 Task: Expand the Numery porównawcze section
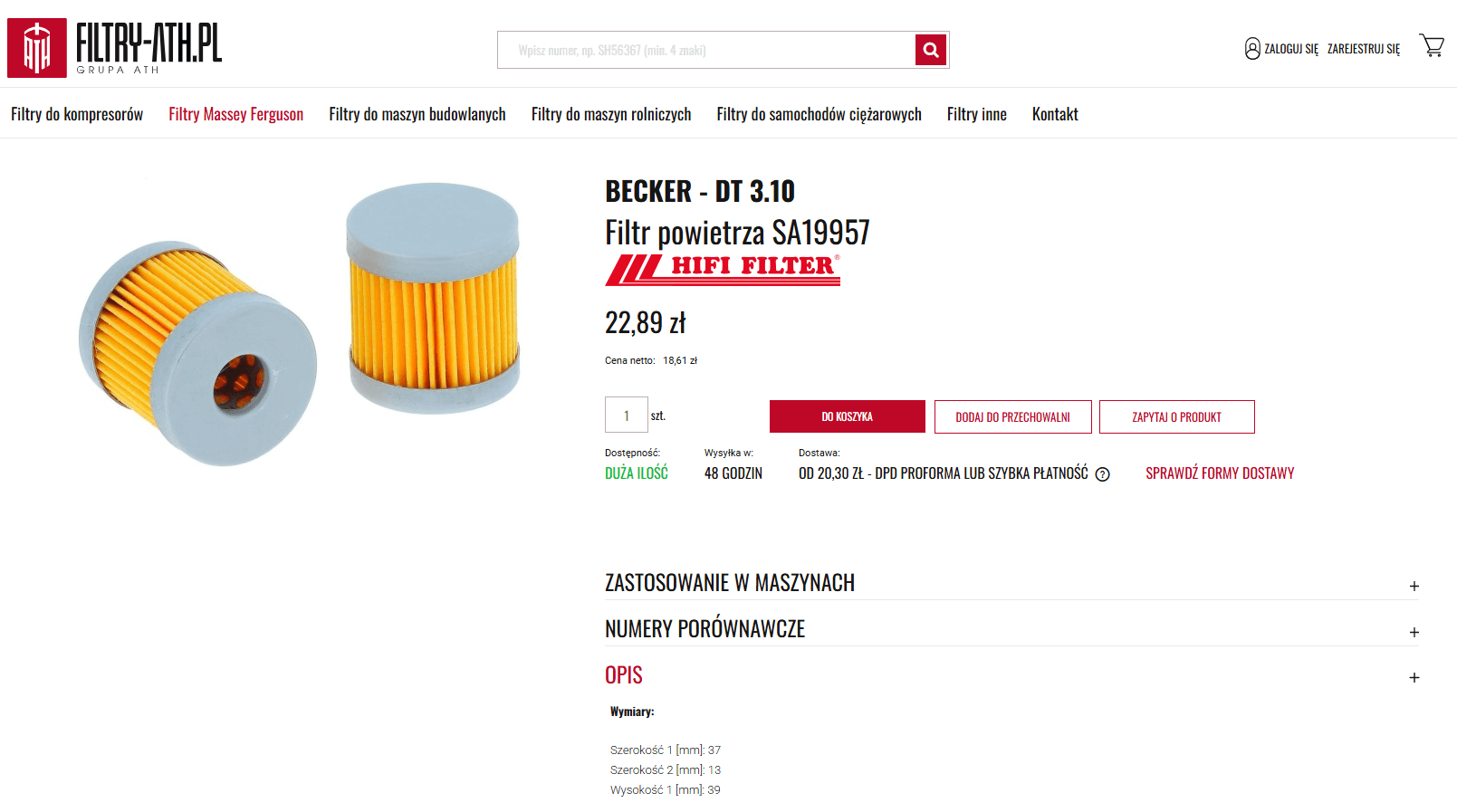pyautogui.click(x=1414, y=632)
